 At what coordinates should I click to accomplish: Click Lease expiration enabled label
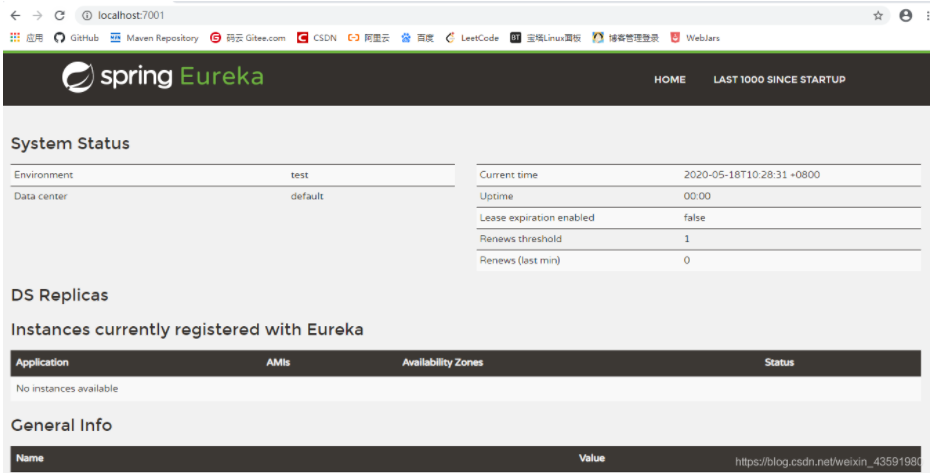coord(537,218)
